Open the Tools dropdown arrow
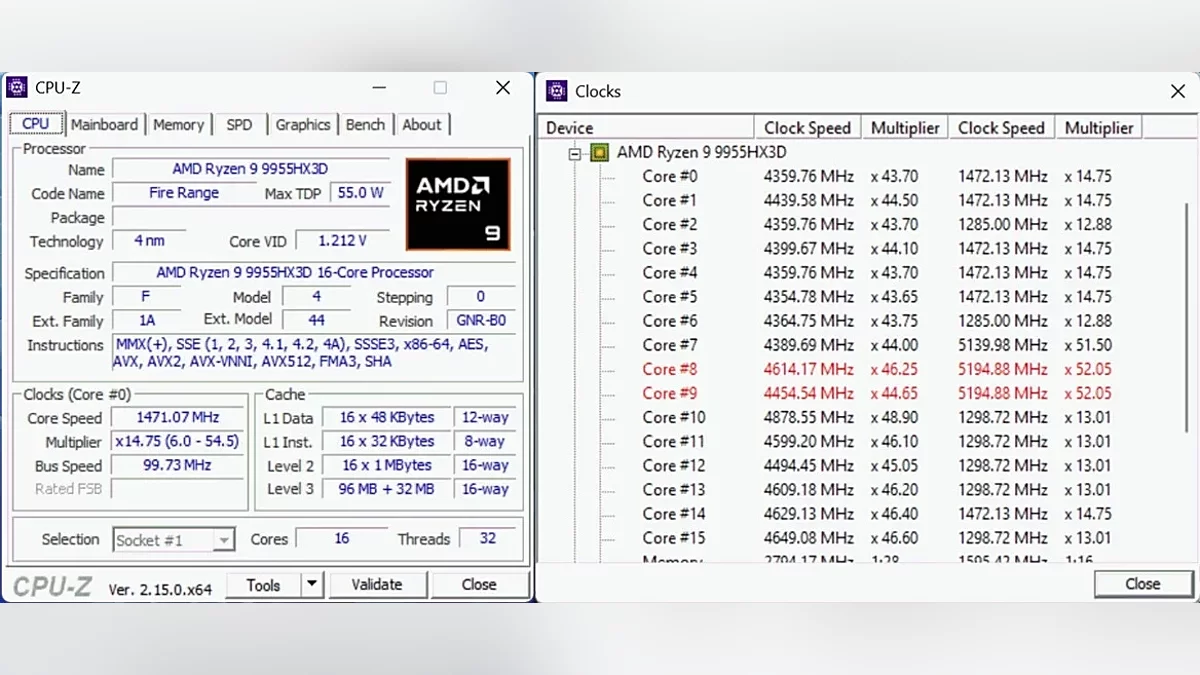The image size is (1200, 675). coord(312,585)
